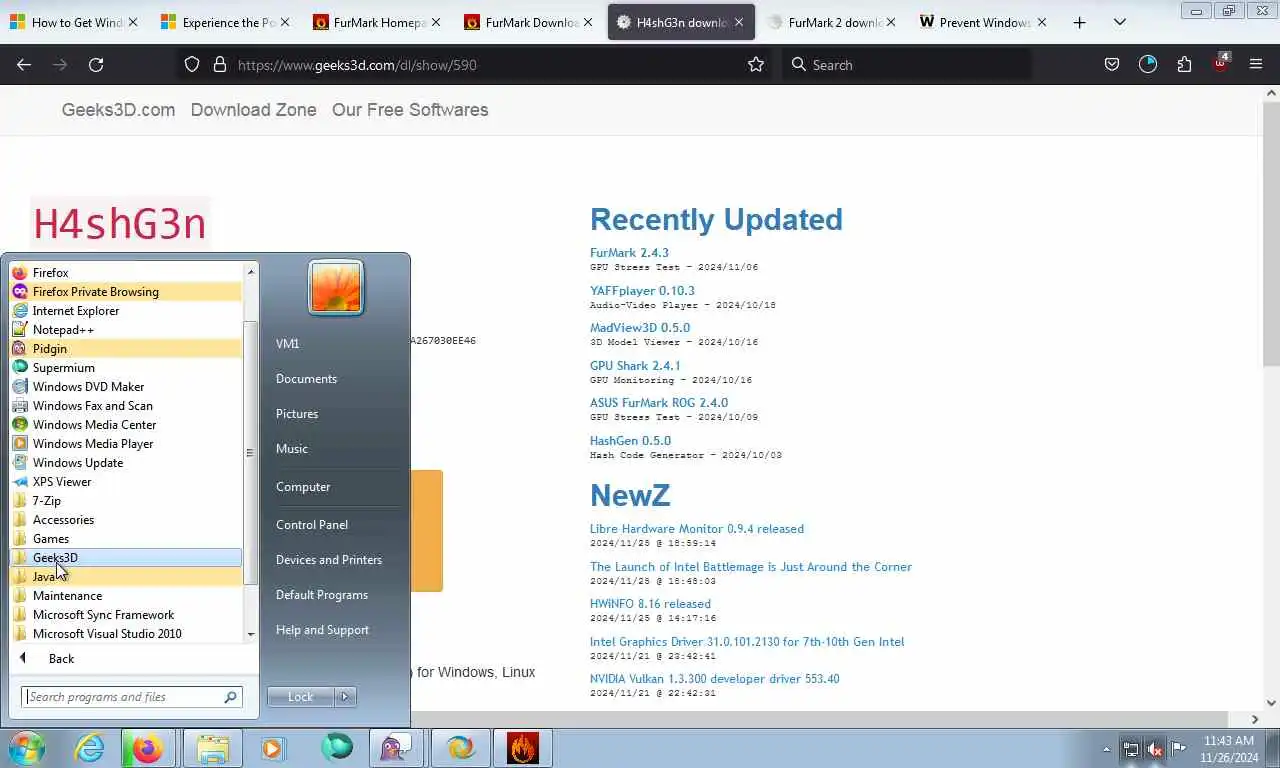Open Windows Update from programs list
Screen dimensions: 1280x768
click(x=125, y=463)
